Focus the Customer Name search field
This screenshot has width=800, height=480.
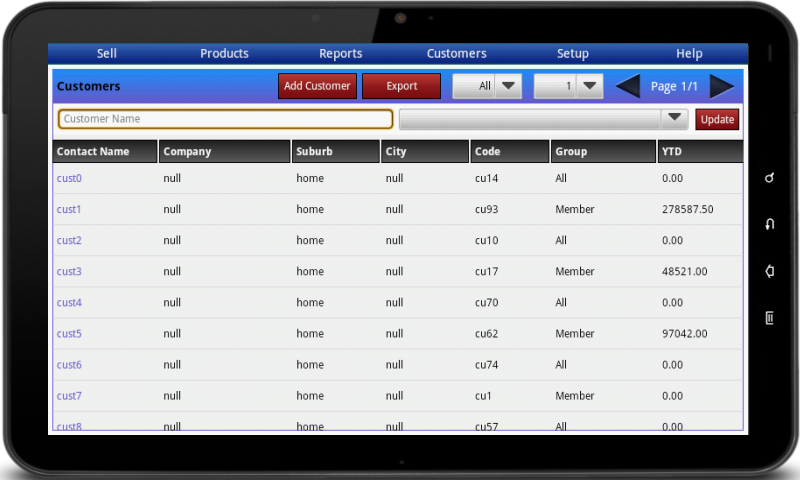226,119
